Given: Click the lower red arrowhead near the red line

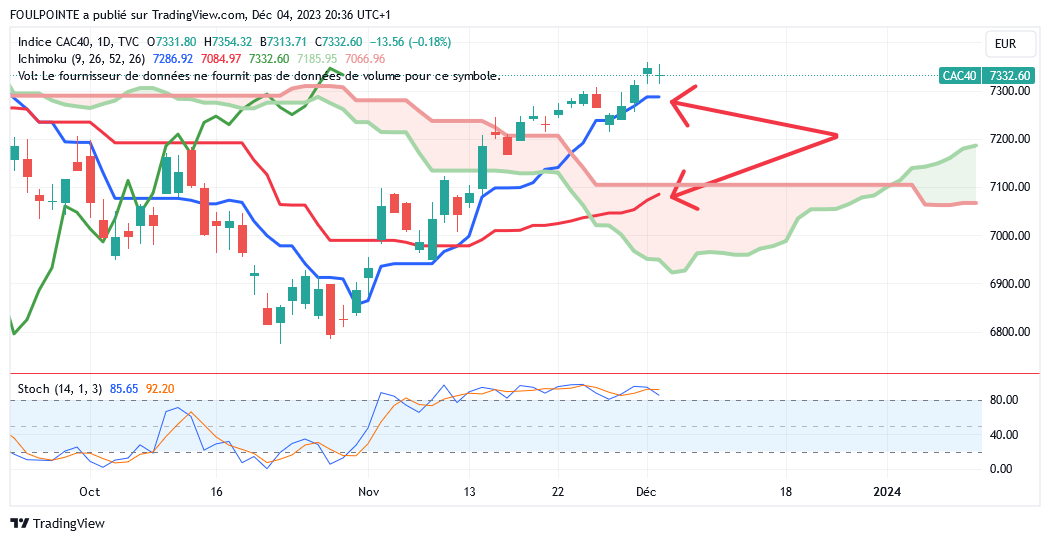Looking at the screenshot, I should (676, 197).
